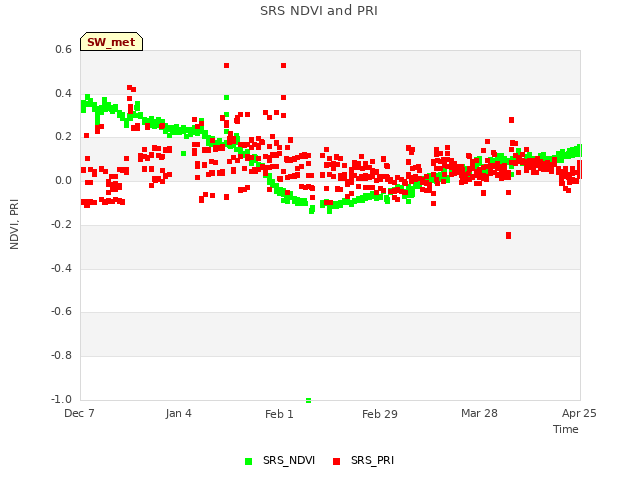Viewport: 640px width, 480px height.
Task: Click the Time x-axis title
Action: (x=566, y=429)
